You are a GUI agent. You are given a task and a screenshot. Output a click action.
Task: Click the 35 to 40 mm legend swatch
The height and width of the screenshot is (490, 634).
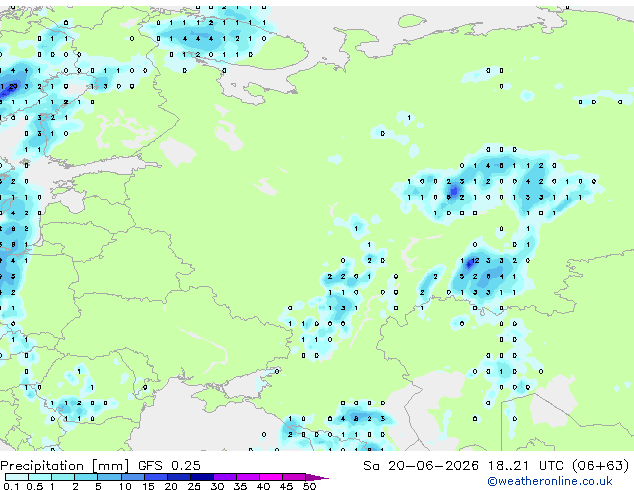[x=248, y=477]
